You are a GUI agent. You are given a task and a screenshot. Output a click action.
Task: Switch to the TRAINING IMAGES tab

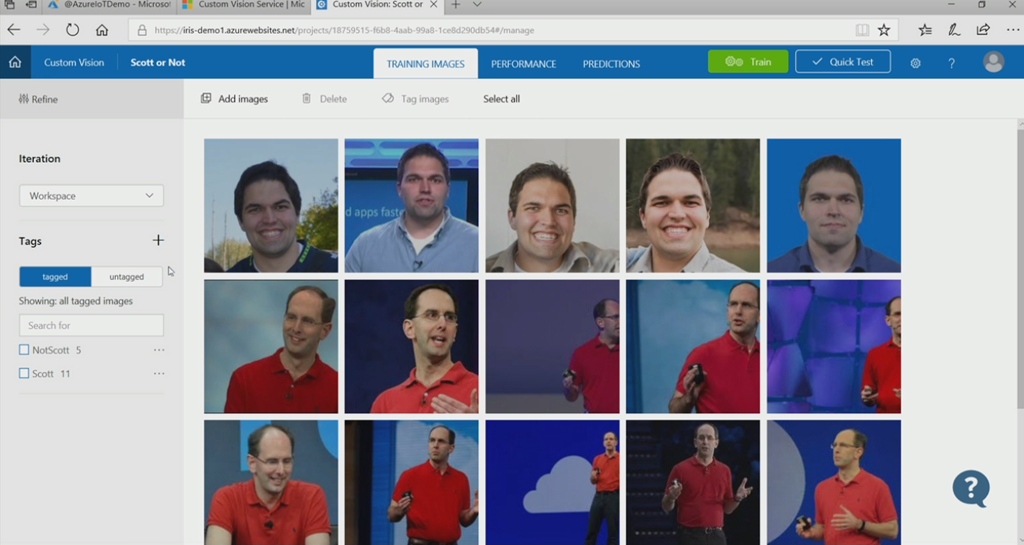point(426,64)
